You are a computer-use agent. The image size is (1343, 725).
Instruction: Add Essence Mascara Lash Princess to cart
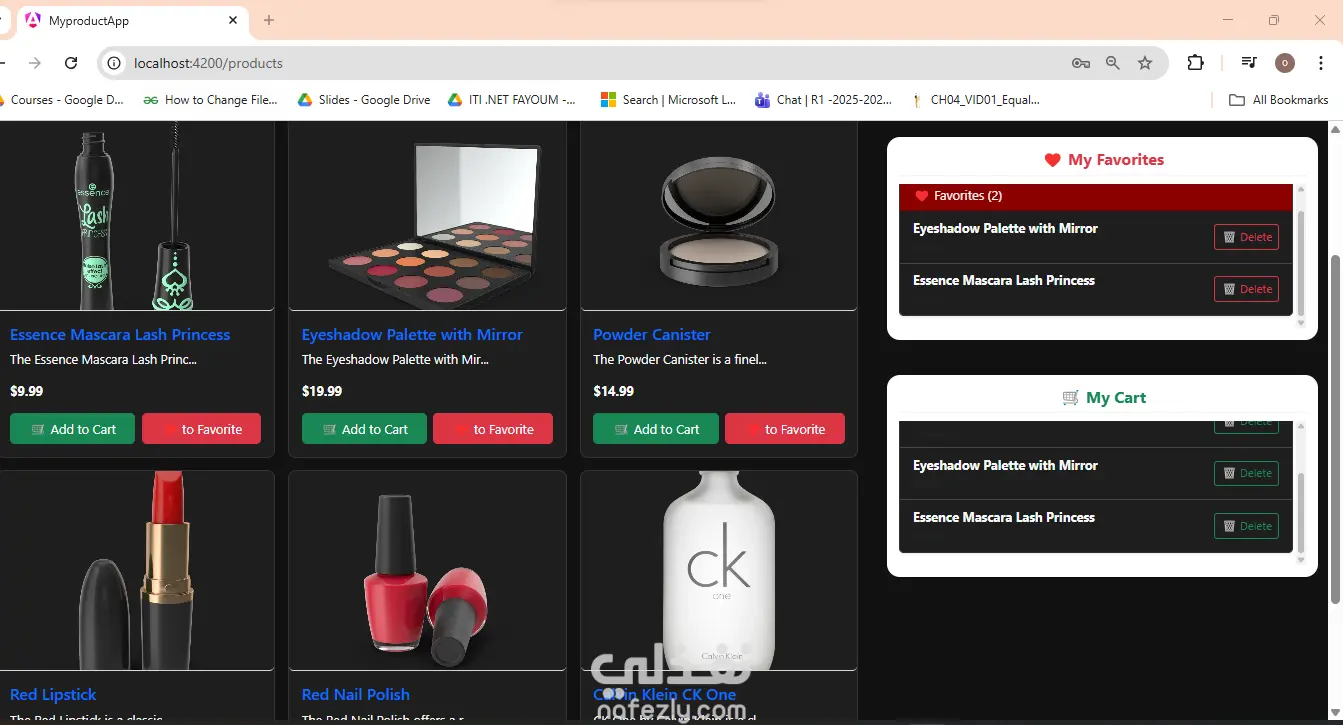pos(74,429)
